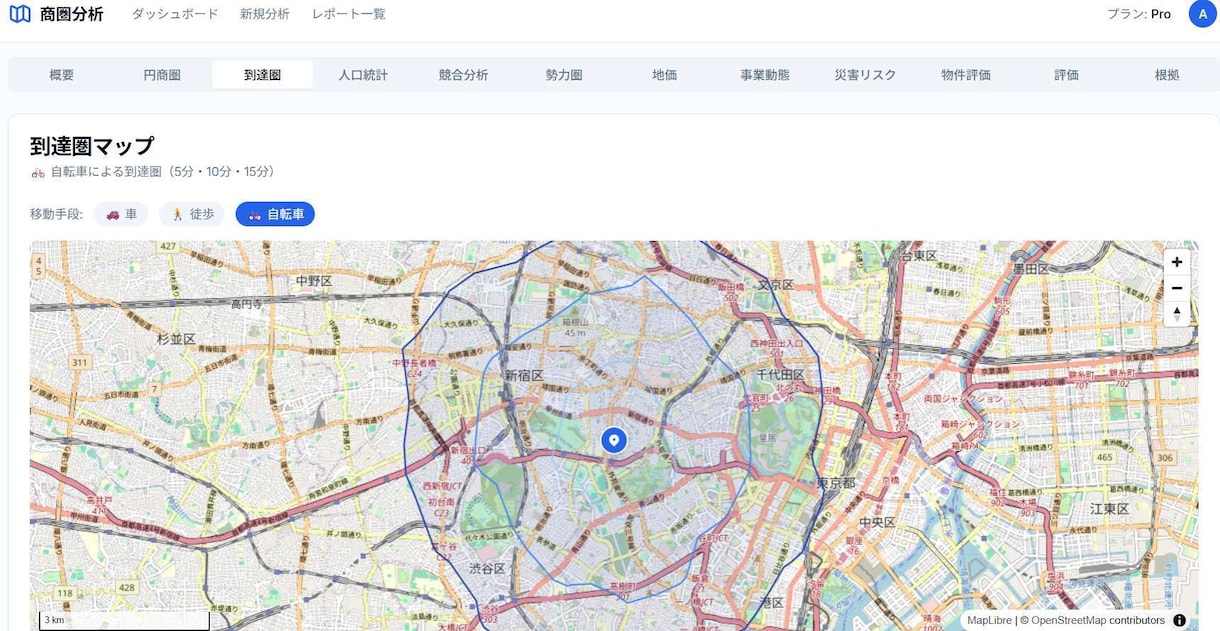Viewport: 1220px width, 631px height.
Task: Switch to the 事業動態 tab
Action: coord(765,75)
